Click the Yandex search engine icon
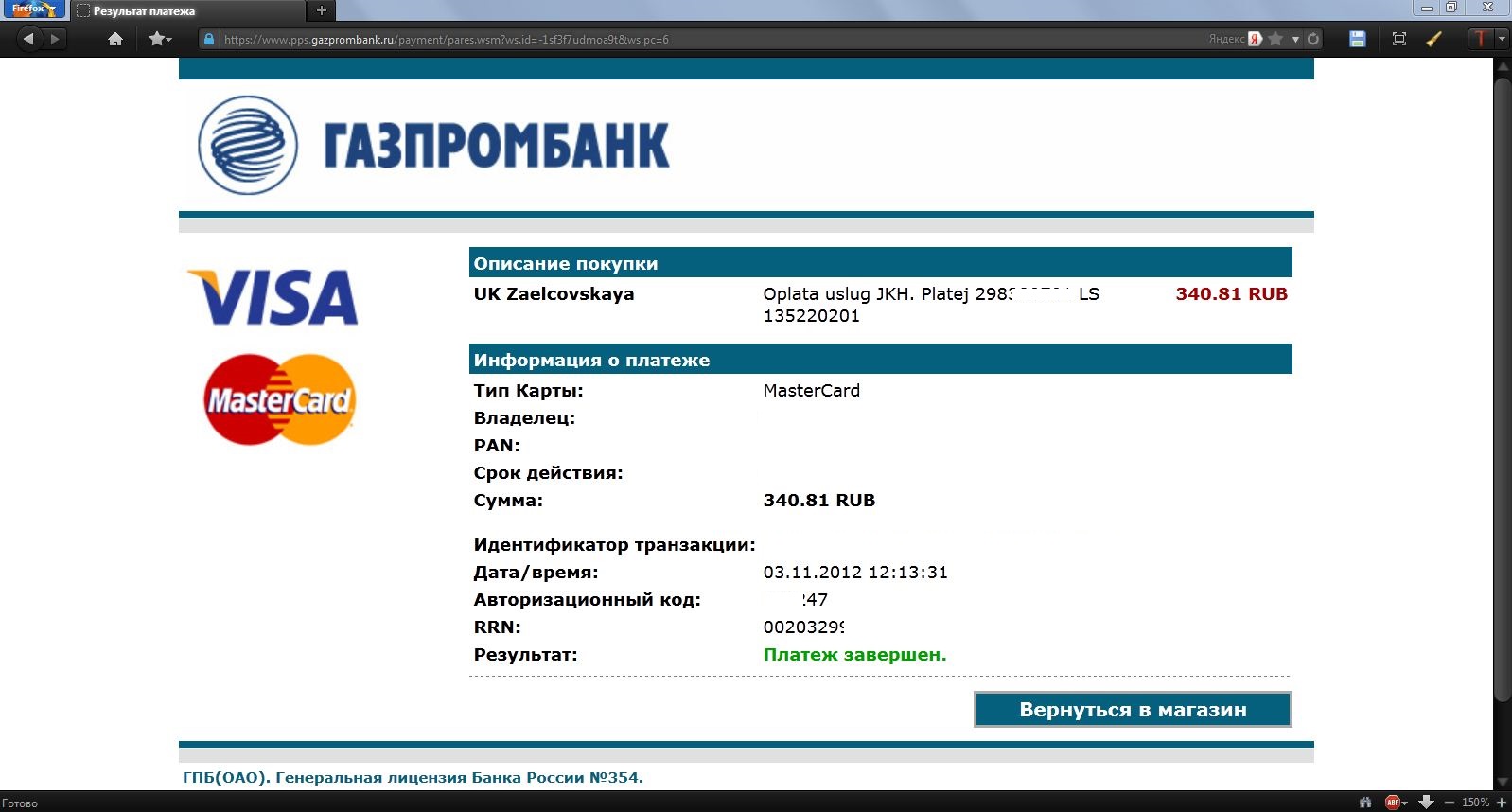This screenshot has height=812, width=1512. pos(1255,39)
